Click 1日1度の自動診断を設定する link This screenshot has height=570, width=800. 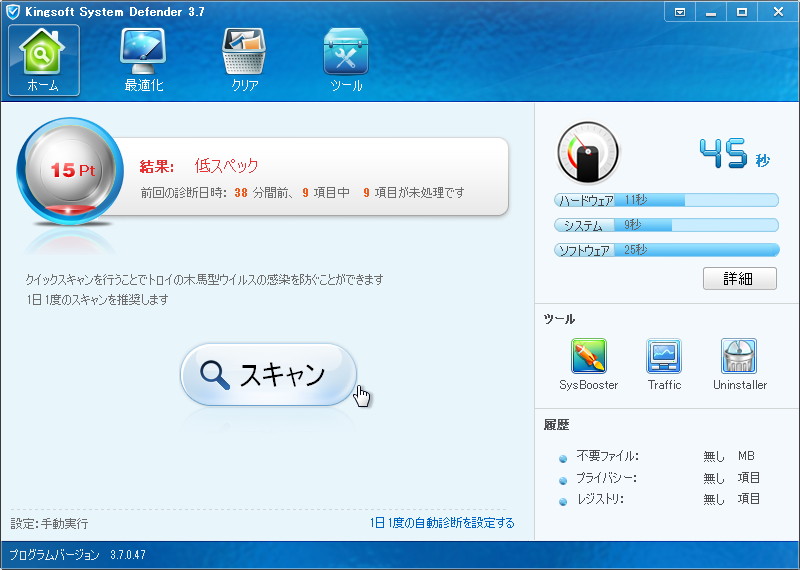(x=442, y=523)
